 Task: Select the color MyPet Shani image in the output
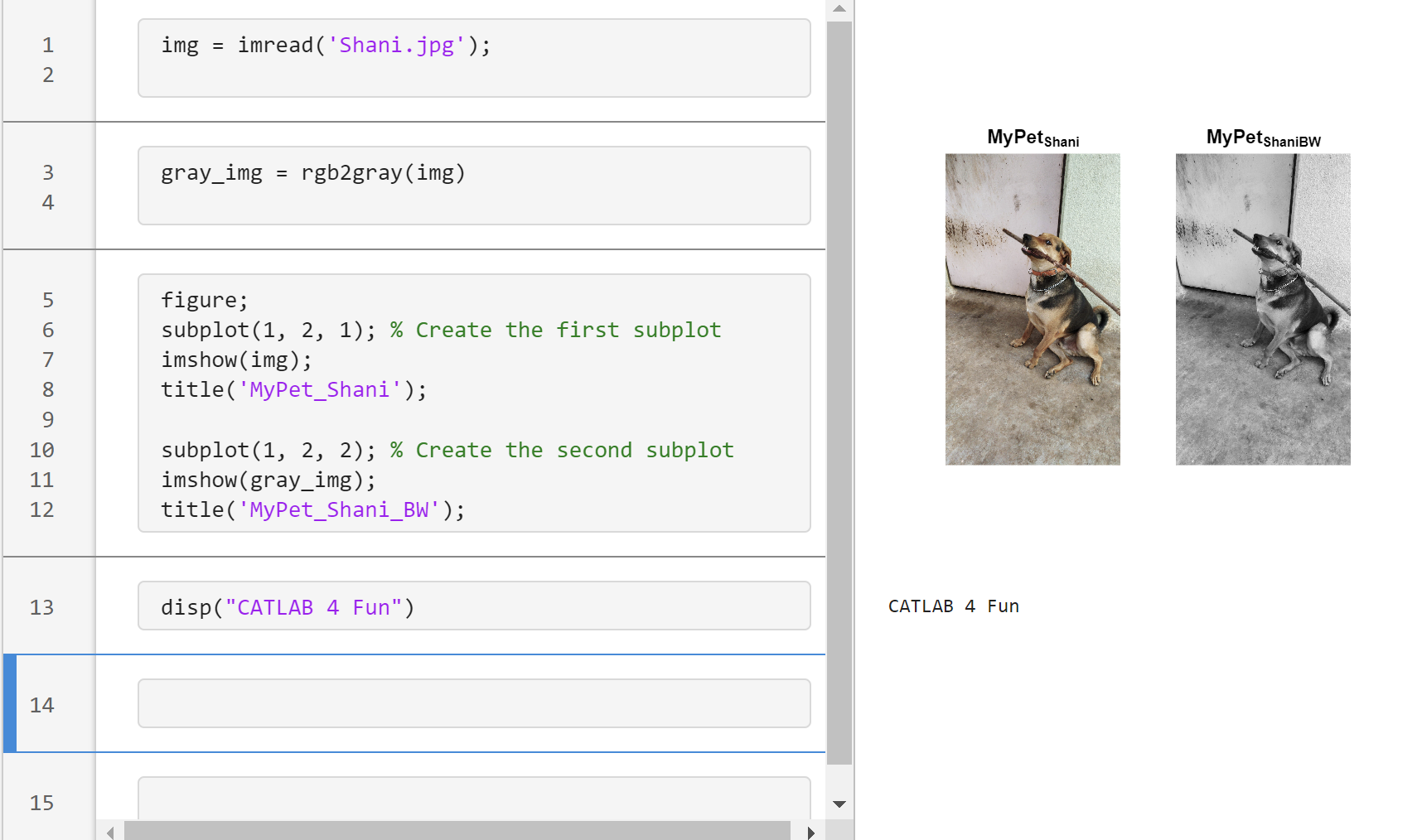[x=1033, y=309]
